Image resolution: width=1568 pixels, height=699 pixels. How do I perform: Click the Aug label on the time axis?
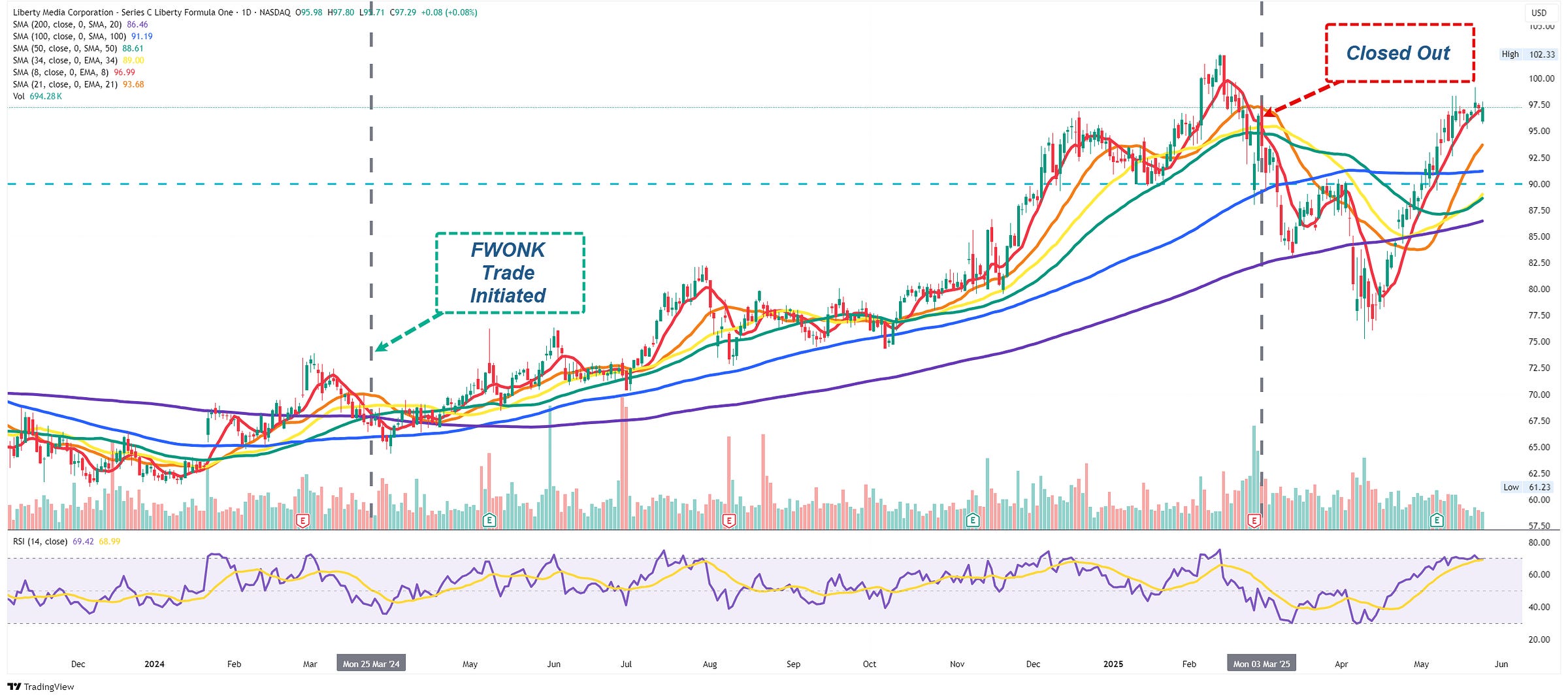point(710,664)
